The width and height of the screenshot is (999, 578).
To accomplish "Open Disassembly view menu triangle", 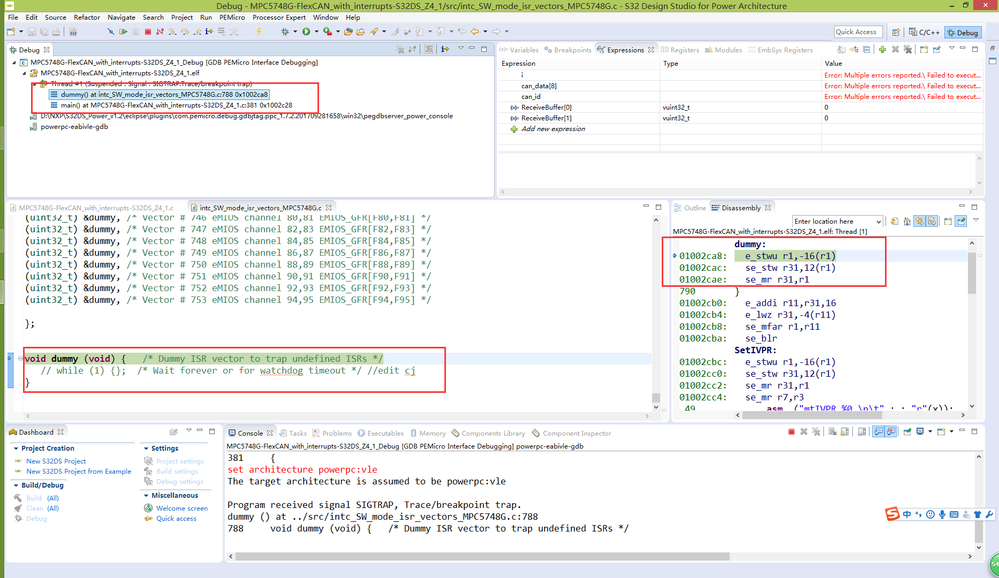I will (x=975, y=220).
